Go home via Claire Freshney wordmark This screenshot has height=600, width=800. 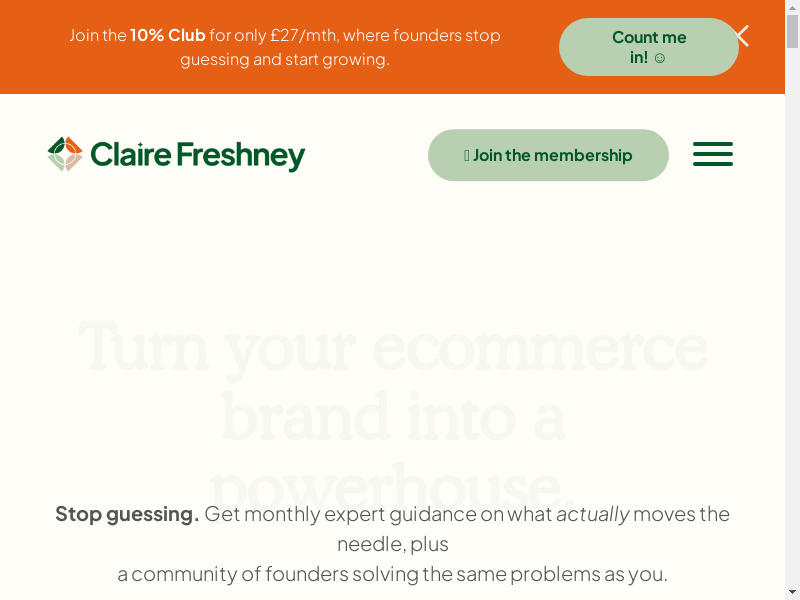click(x=197, y=155)
